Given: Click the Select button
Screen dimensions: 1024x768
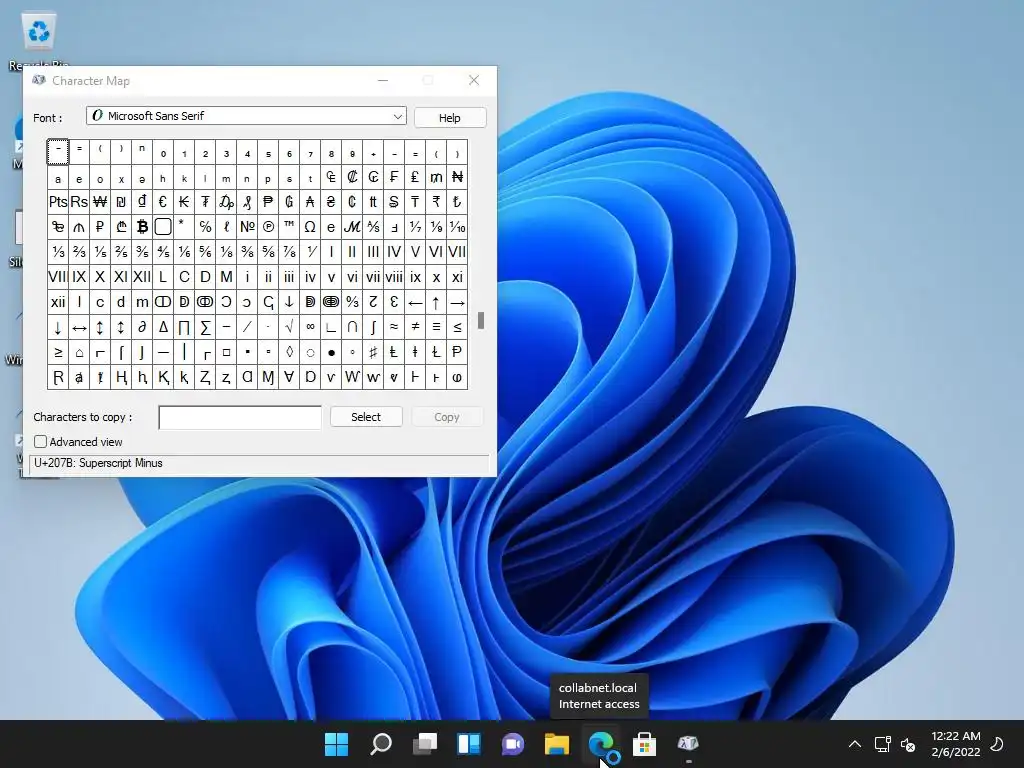Looking at the screenshot, I should [x=366, y=417].
